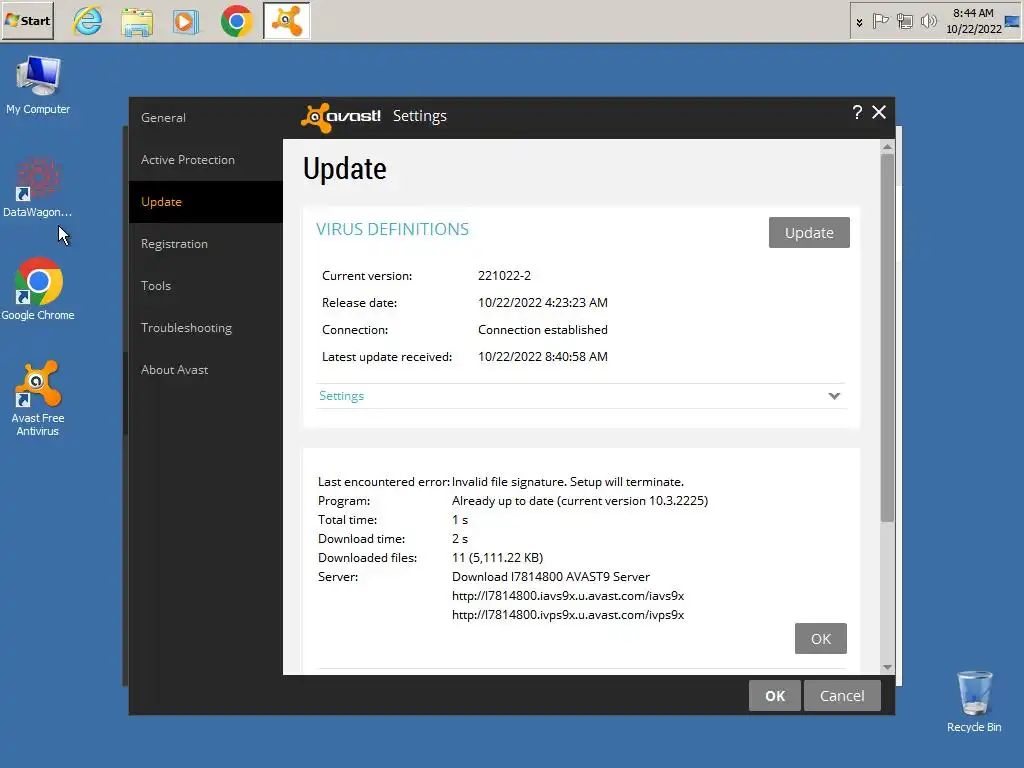Viewport: 1024px width, 768px height.
Task: Click OK button in update details panel
Action: point(821,639)
